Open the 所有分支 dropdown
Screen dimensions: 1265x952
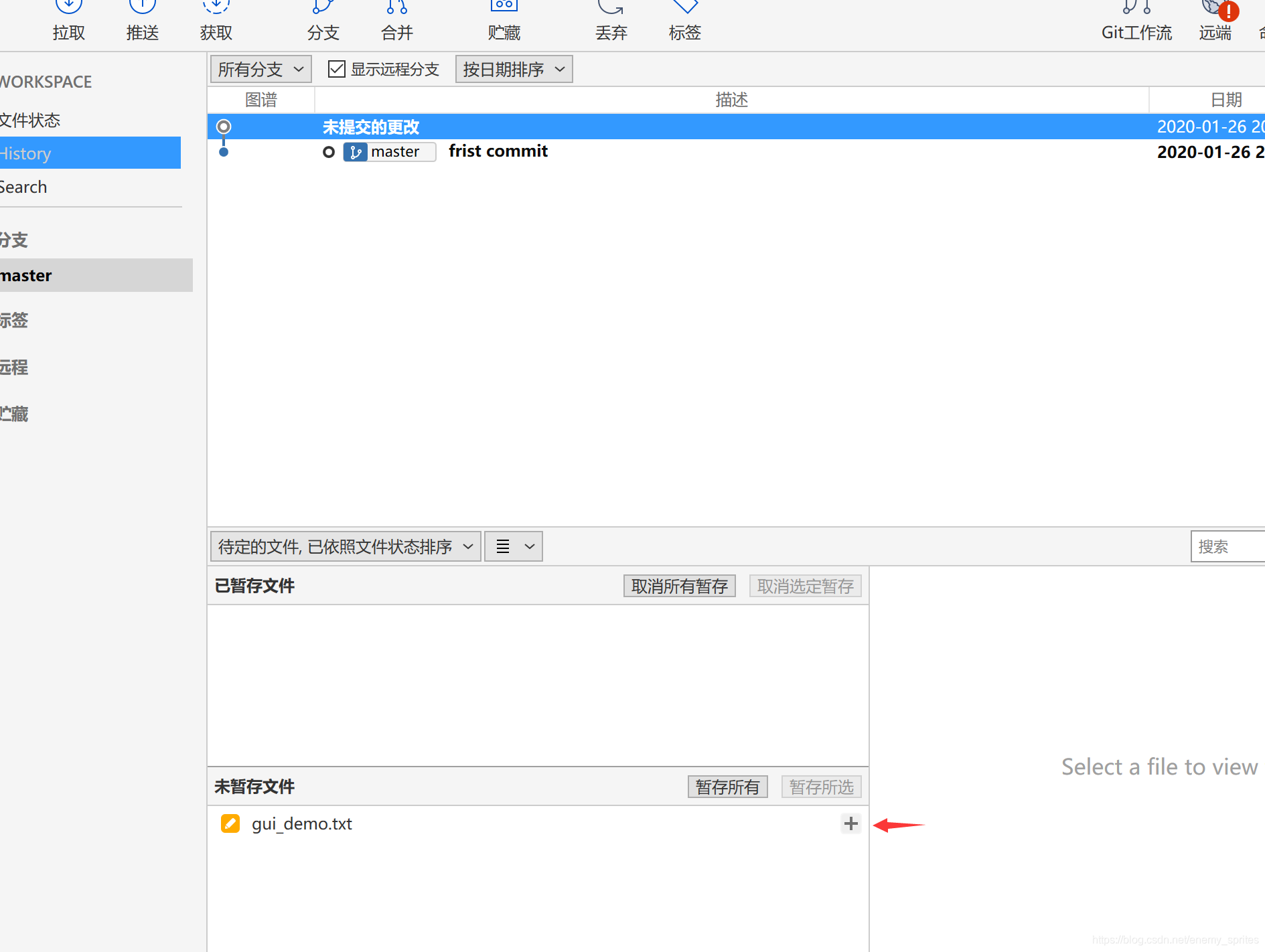(261, 69)
